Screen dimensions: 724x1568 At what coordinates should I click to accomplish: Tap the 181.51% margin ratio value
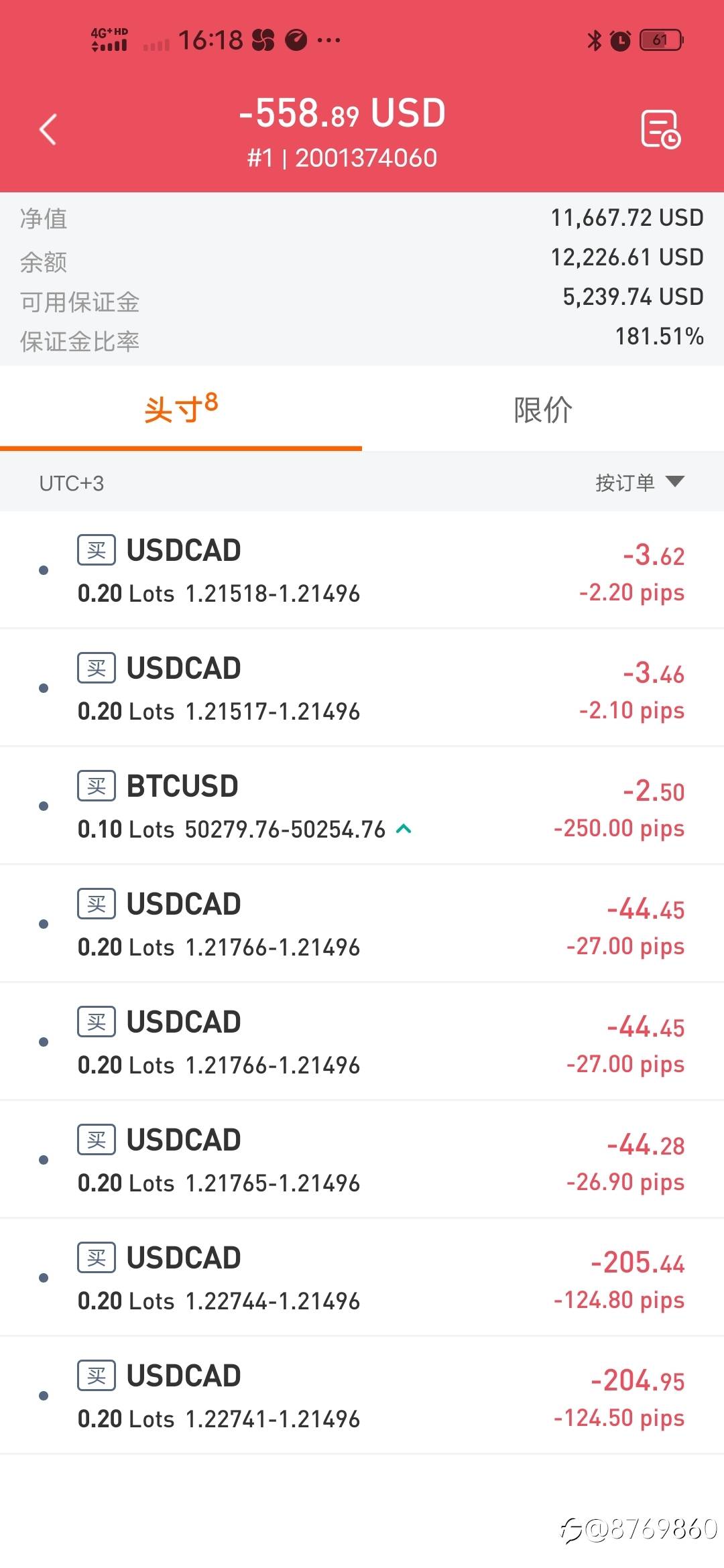pyautogui.click(x=659, y=336)
